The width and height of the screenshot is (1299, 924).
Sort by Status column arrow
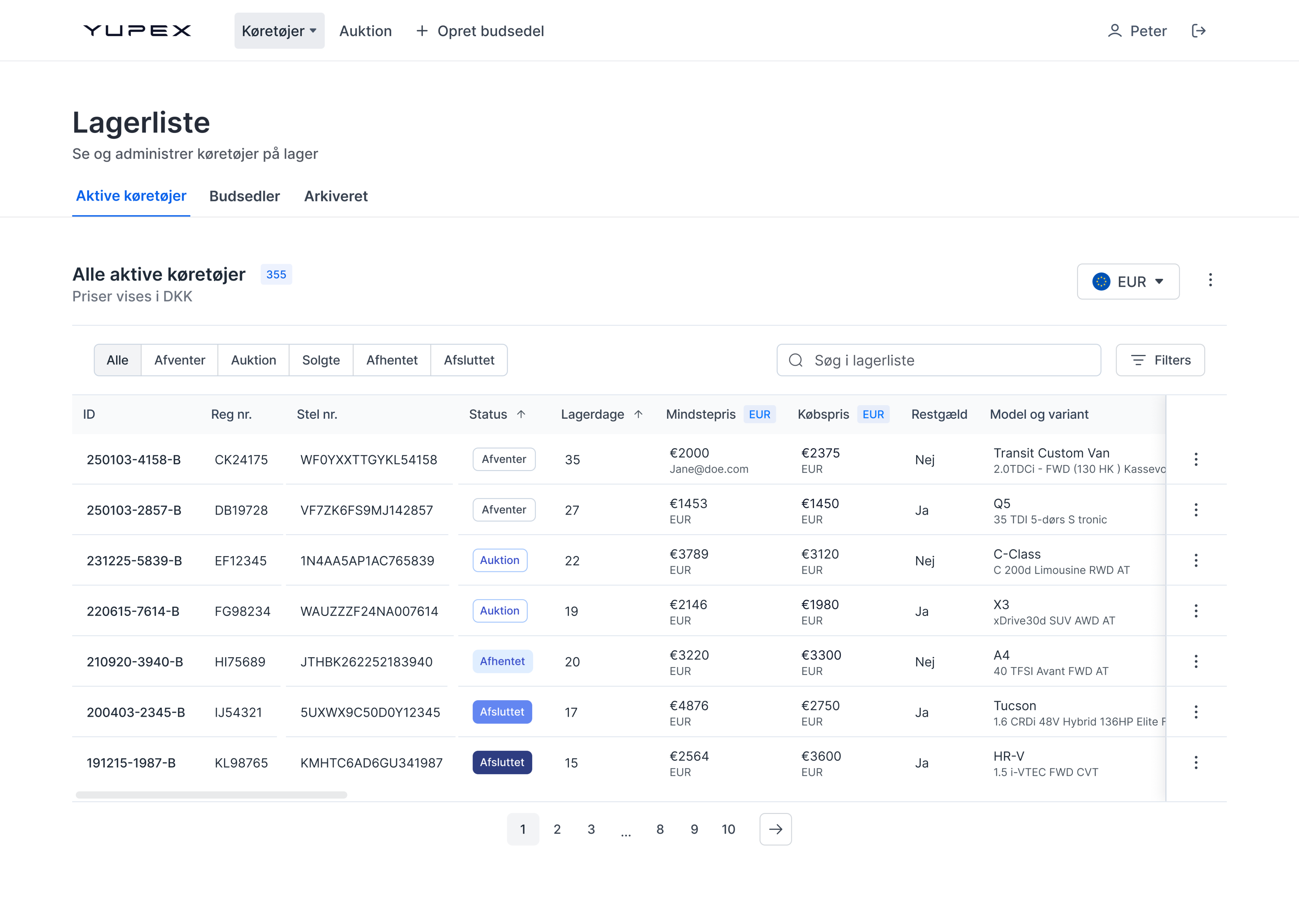click(521, 414)
